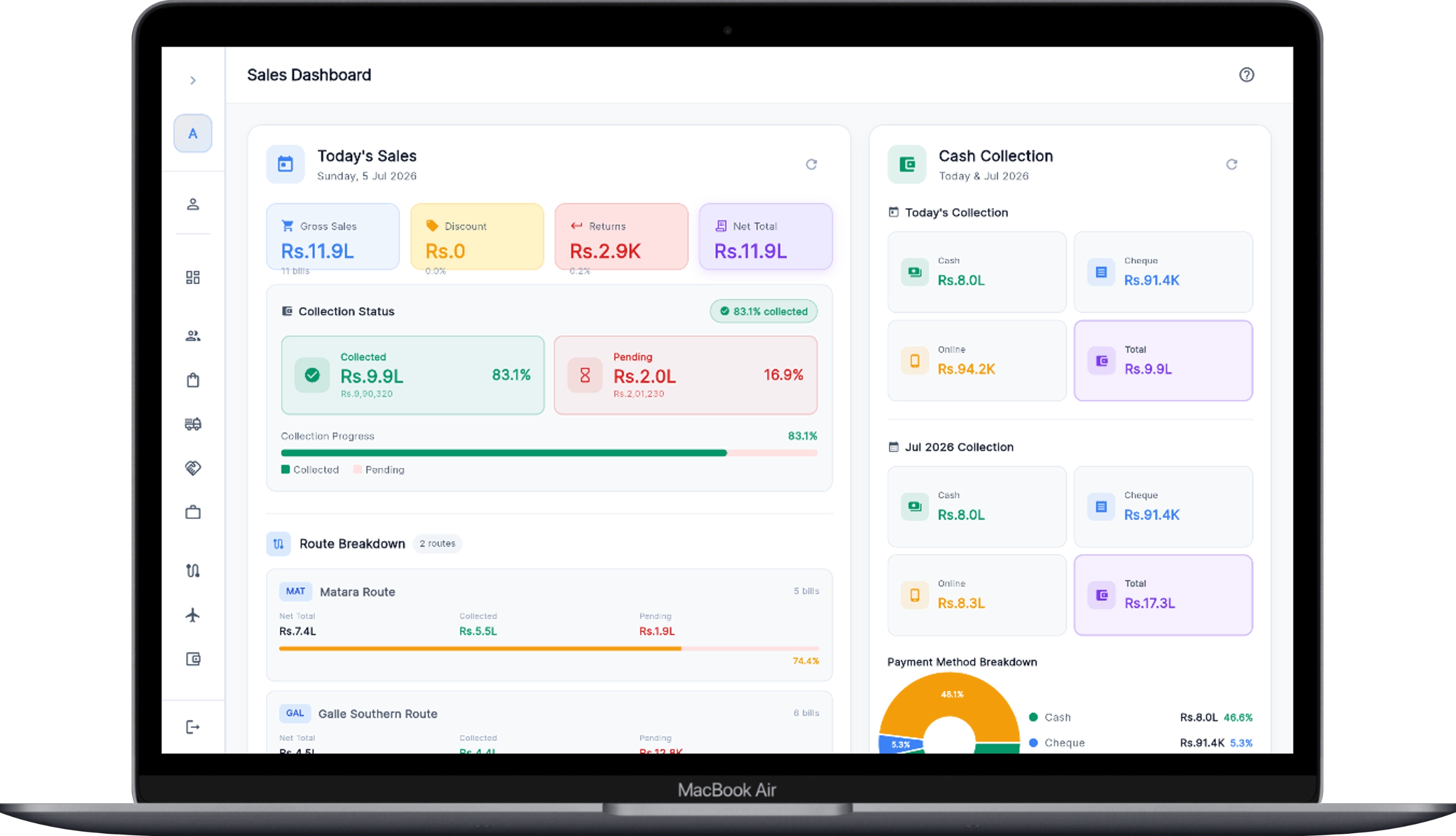Click the Collection Progress bar
Image resolution: width=1456 pixels, height=836 pixels.
tap(549, 453)
